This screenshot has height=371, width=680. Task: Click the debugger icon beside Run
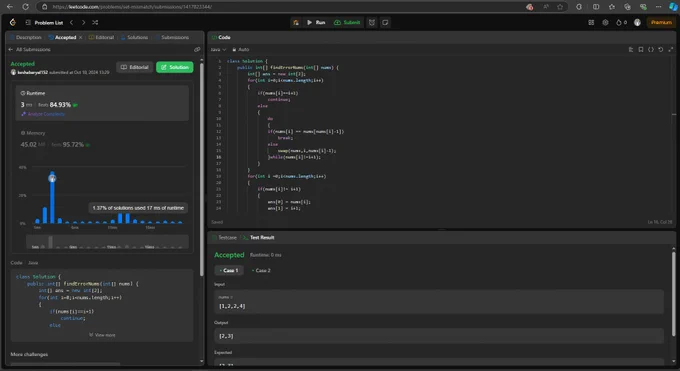(296, 23)
